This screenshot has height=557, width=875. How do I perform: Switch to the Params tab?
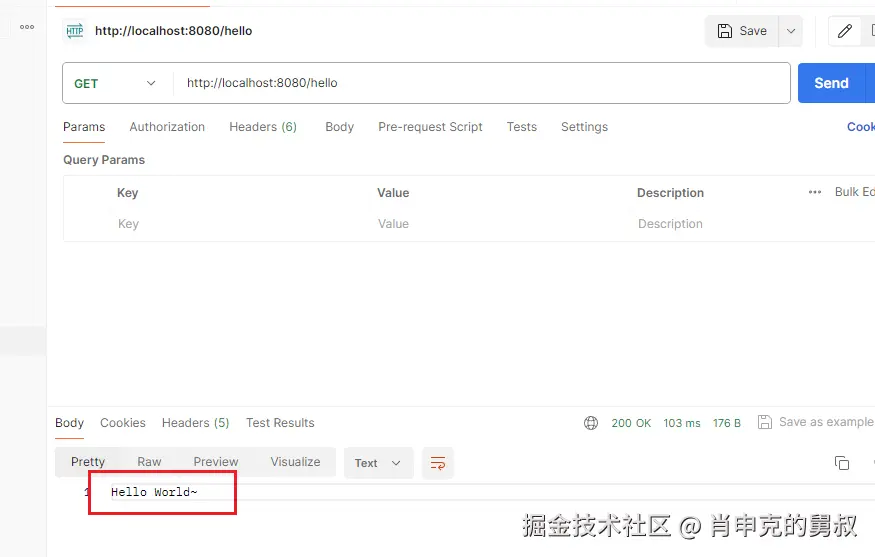(84, 127)
